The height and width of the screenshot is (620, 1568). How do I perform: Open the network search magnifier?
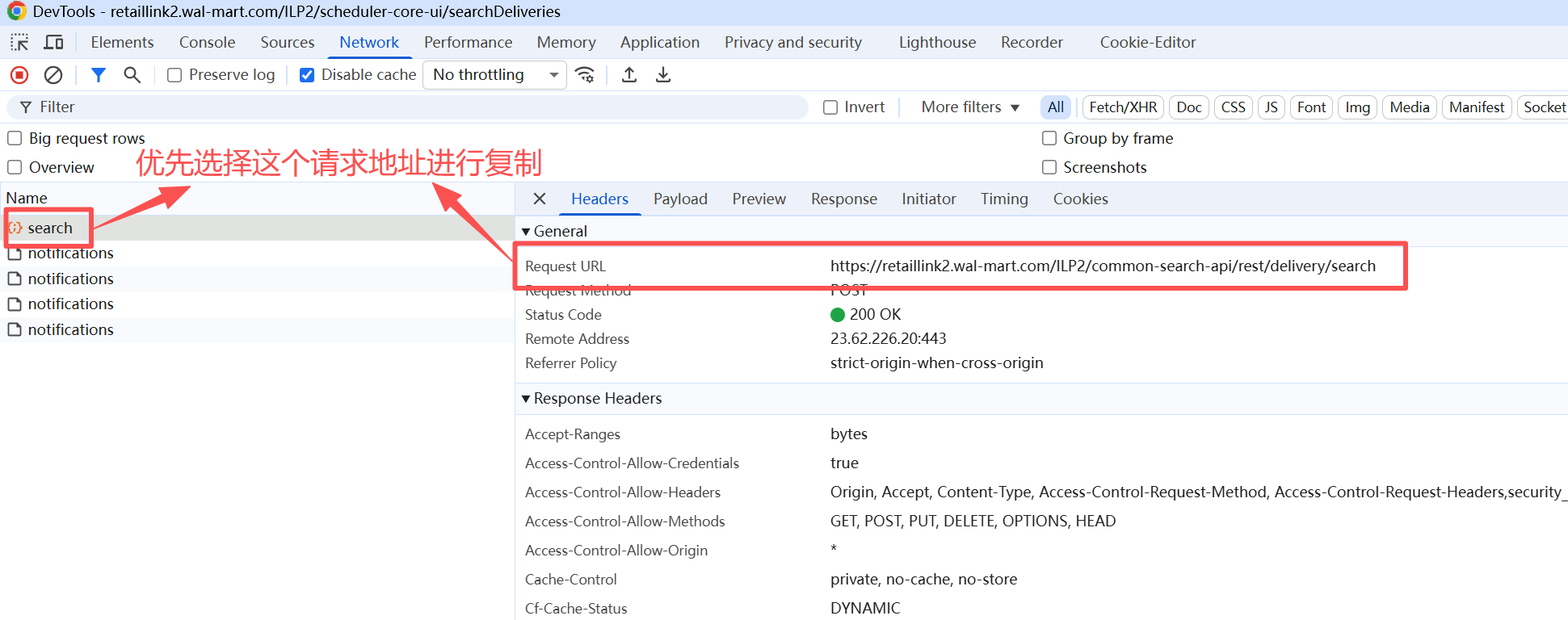pyautogui.click(x=132, y=75)
